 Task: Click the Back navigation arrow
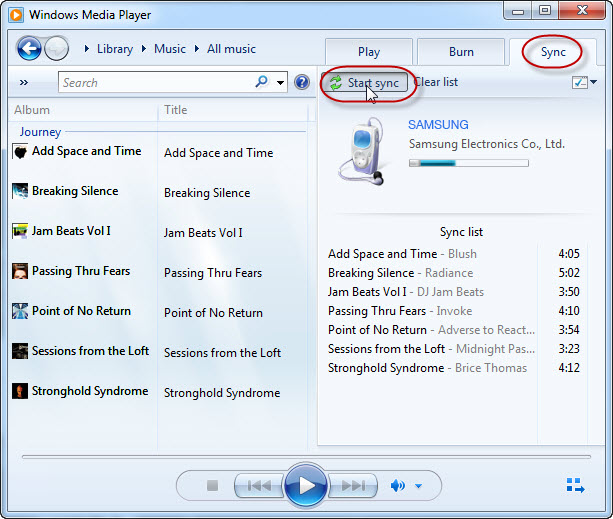tap(29, 49)
